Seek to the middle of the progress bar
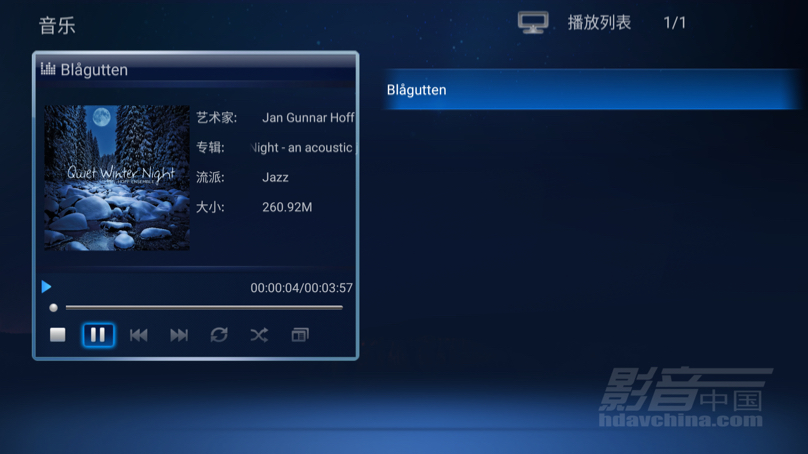 (204, 308)
